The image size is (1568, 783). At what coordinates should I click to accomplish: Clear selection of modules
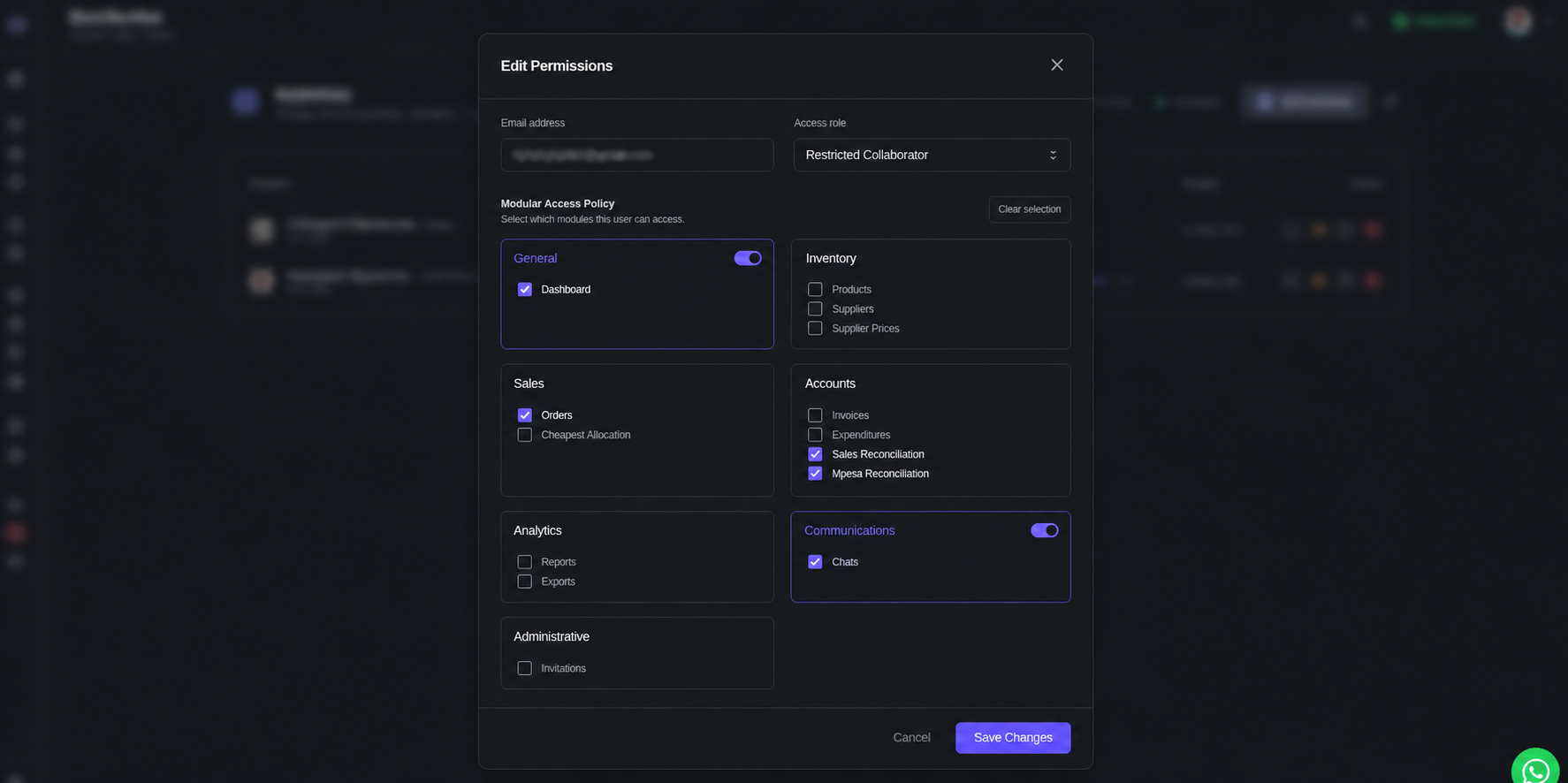[1029, 209]
